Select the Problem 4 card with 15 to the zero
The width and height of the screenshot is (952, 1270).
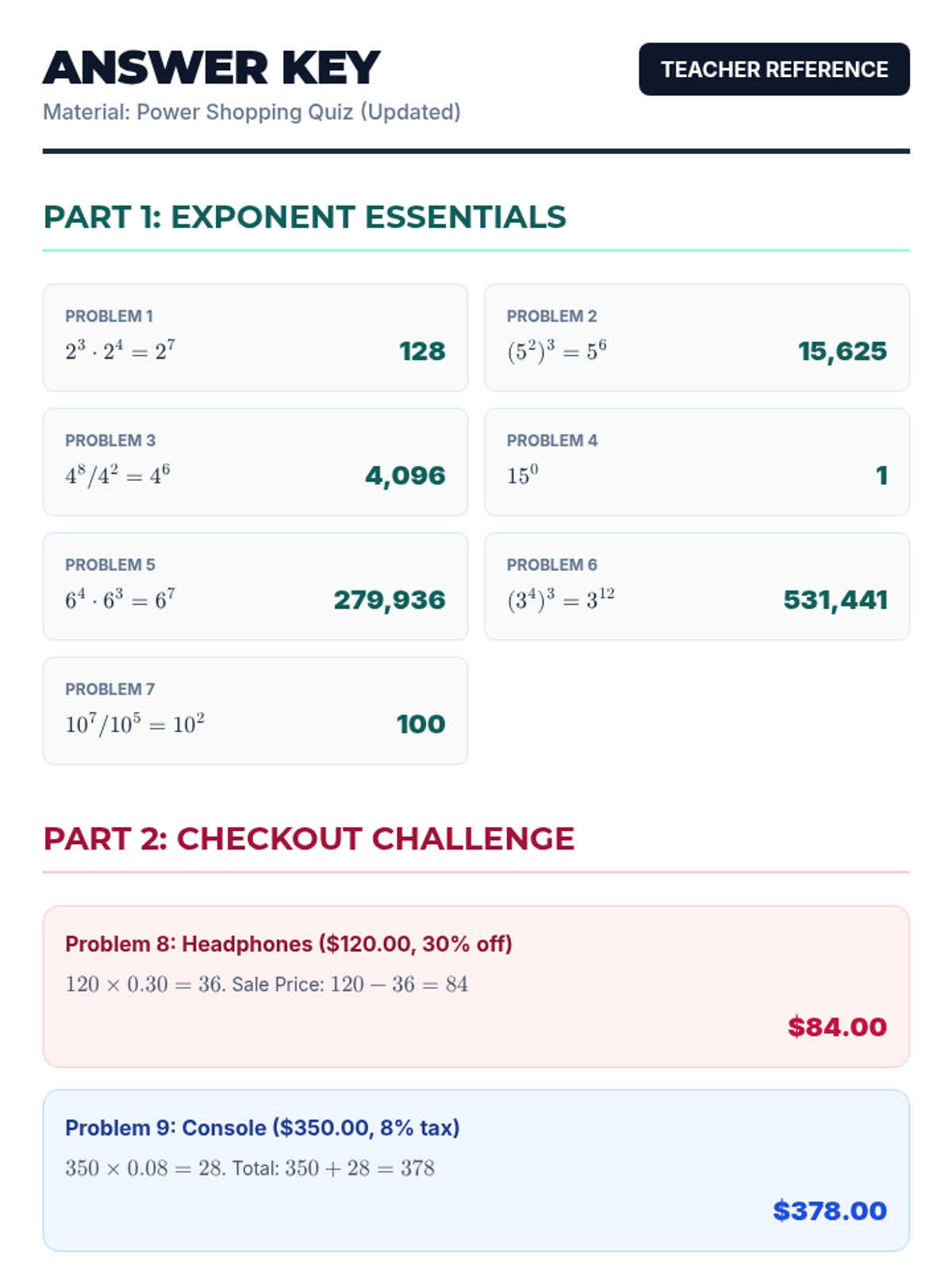[696, 462]
